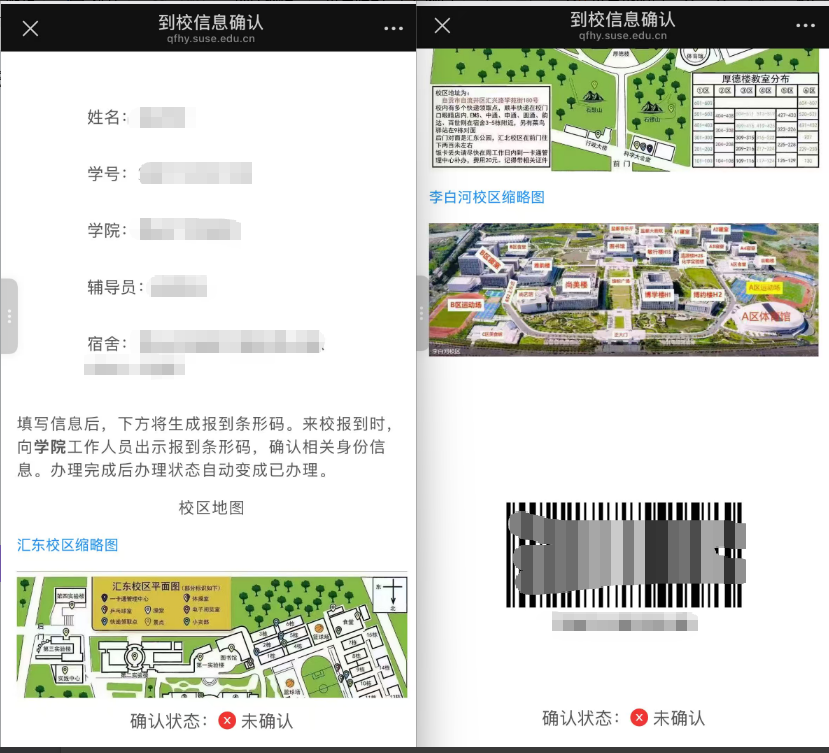The width and height of the screenshot is (829, 753).
Task: Open more options menu on right page
Action: (805, 25)
